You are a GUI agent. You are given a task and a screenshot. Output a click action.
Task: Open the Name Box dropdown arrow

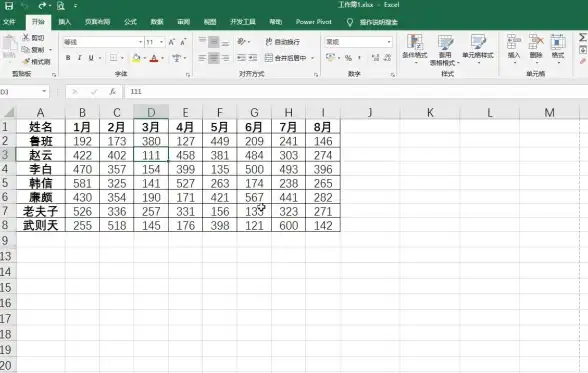click(44, 91)
